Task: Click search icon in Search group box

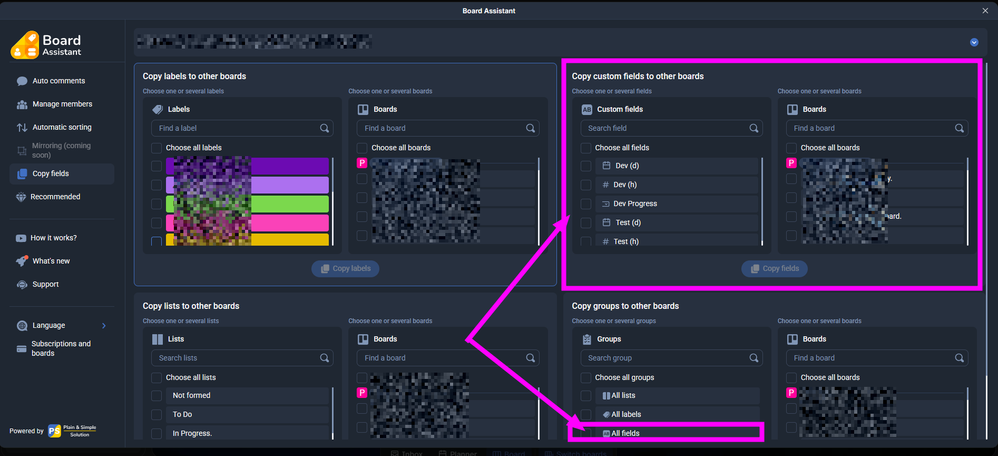Action: pyautogui.click(x=754, y=358)
